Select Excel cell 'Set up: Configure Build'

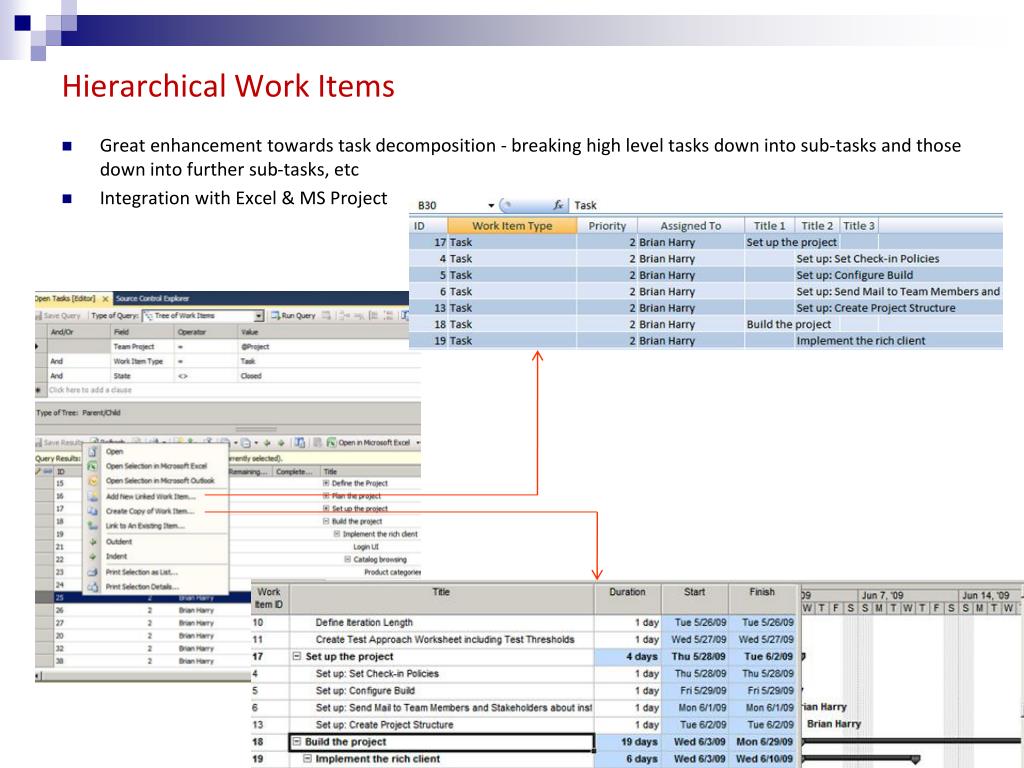pos(854,275)
